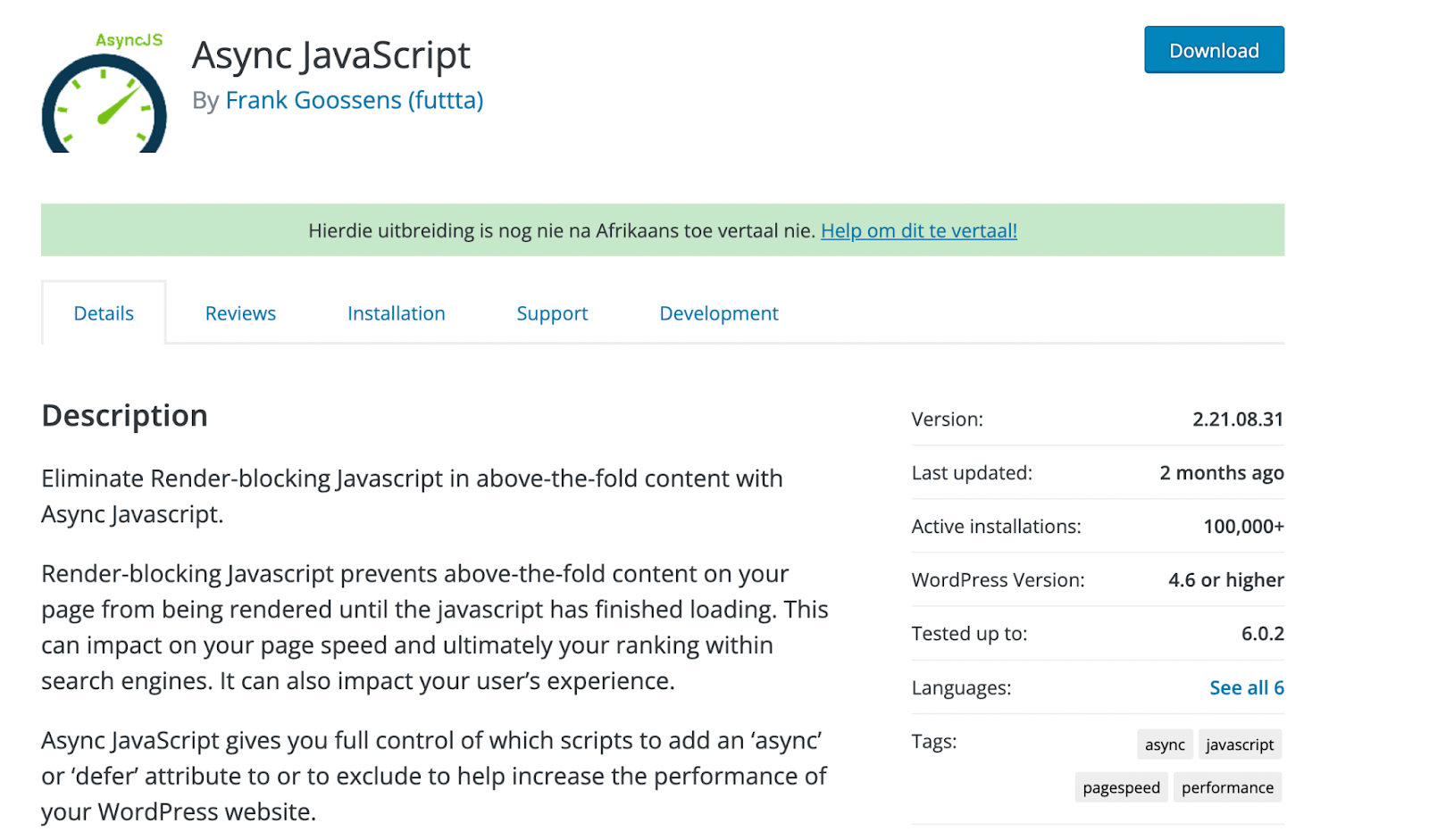Click the '4.6 or higher' value

[1226, 580]
